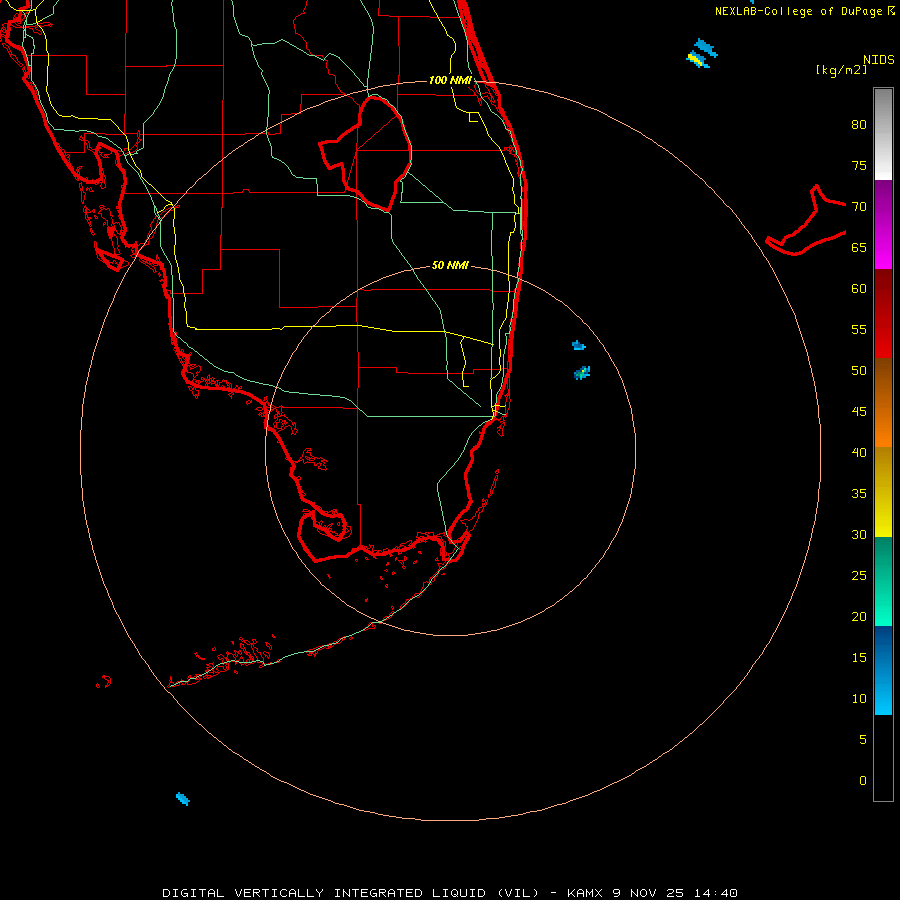Click the 60 value on the color scale
Viewport: 900px width, 900px height.
coord(859,289)
